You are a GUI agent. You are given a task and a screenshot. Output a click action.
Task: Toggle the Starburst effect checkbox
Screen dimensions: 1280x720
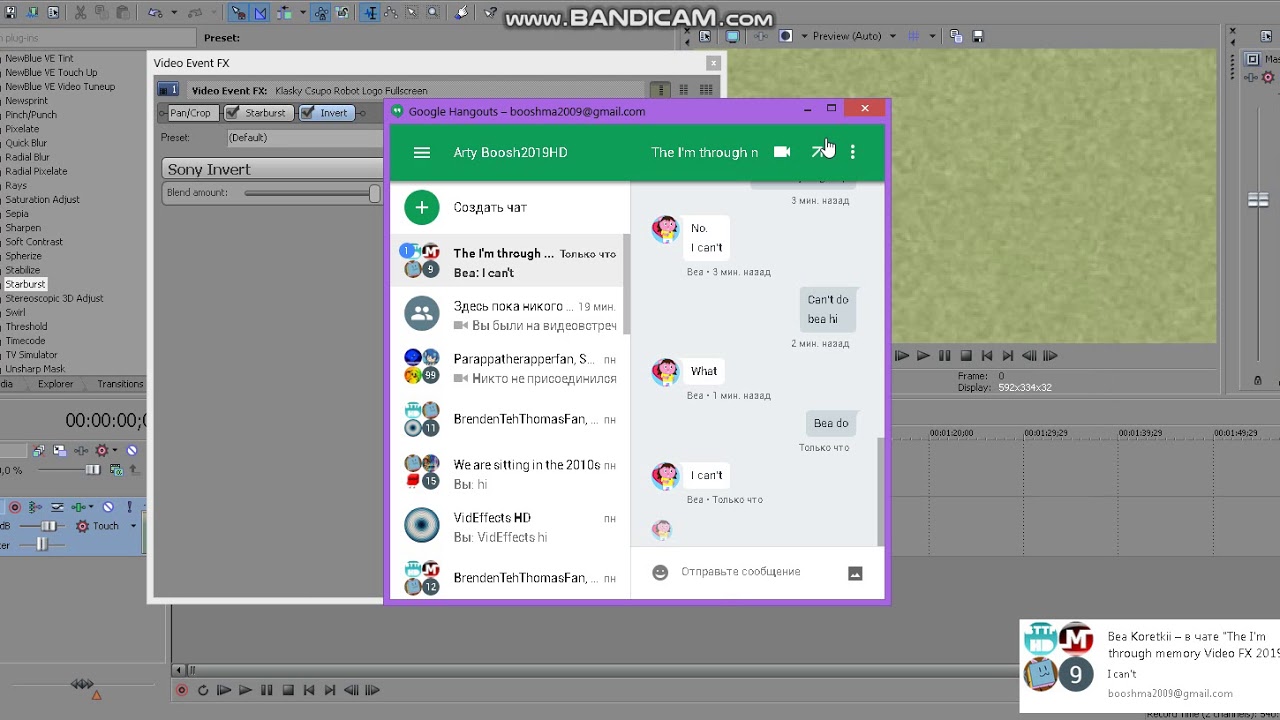(x=233, y=113)
